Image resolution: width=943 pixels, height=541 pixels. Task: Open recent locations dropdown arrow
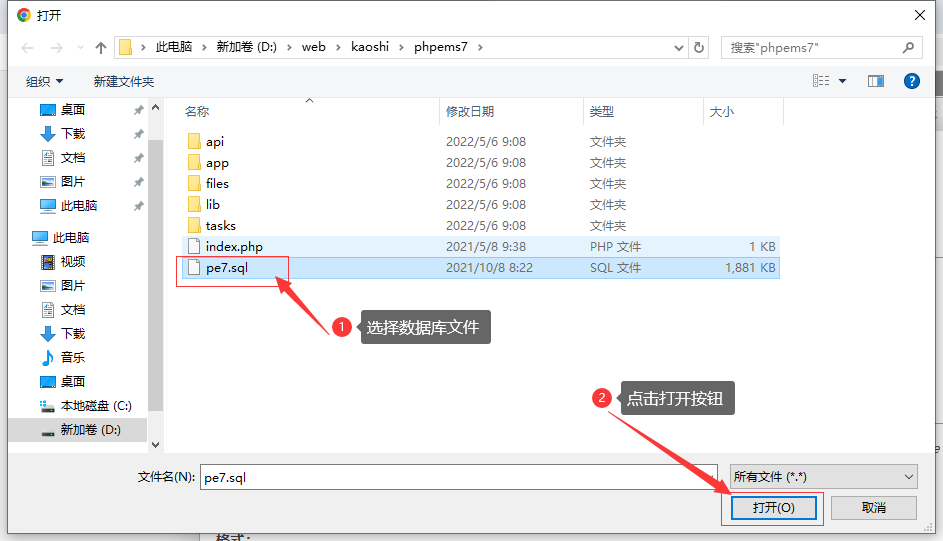pyautogui.click(x=80, y=47)
